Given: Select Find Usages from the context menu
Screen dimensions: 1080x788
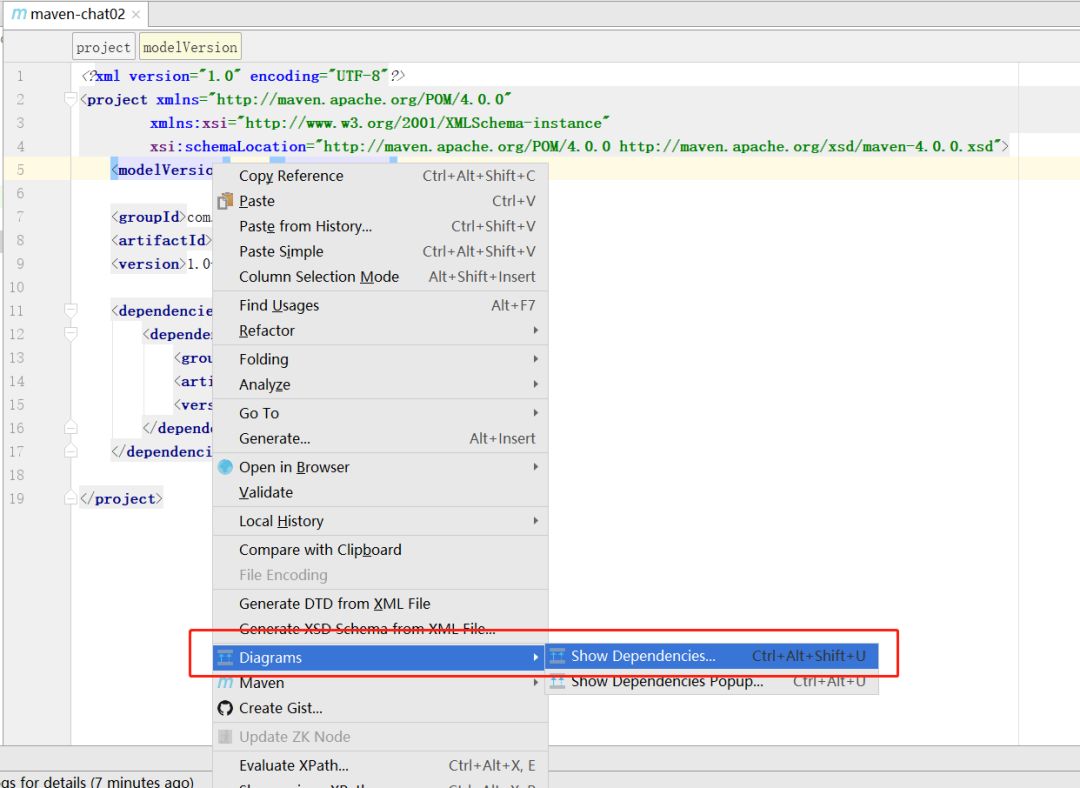Looking at the screenshot, I should point(280,305).
